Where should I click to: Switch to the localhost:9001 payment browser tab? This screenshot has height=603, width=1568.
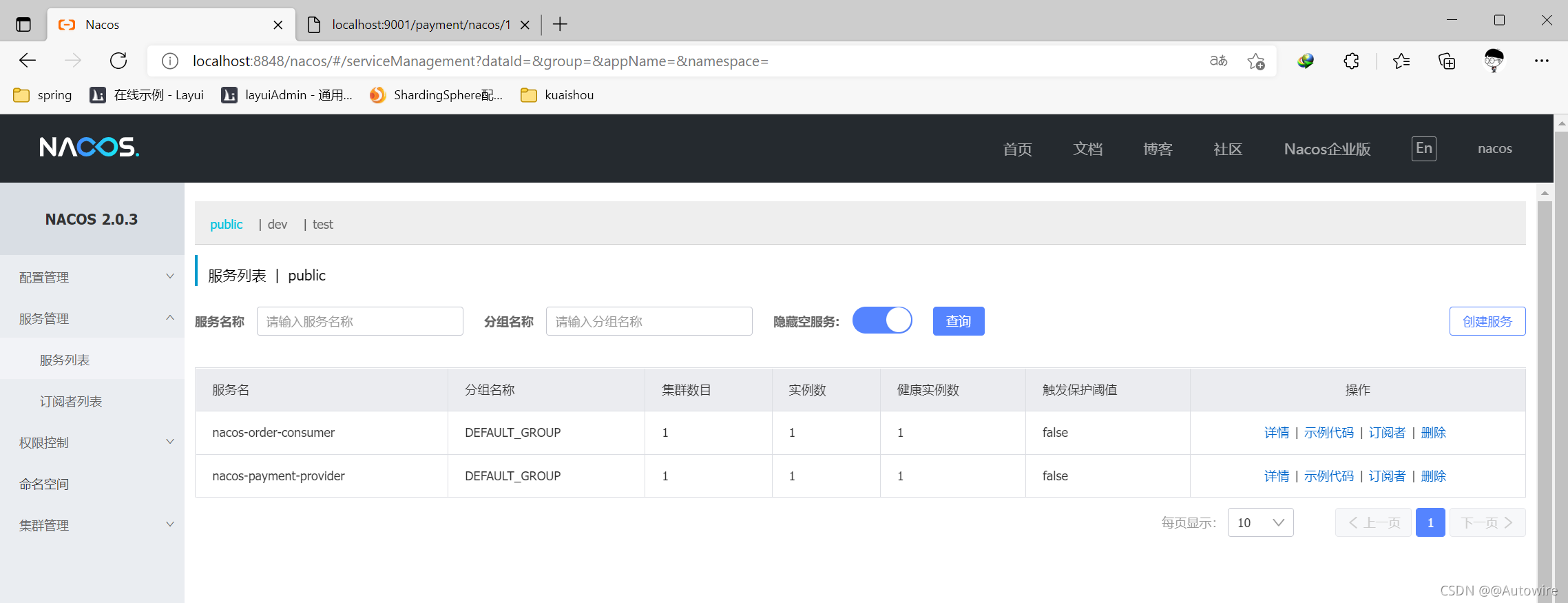[x=420, y=25]
